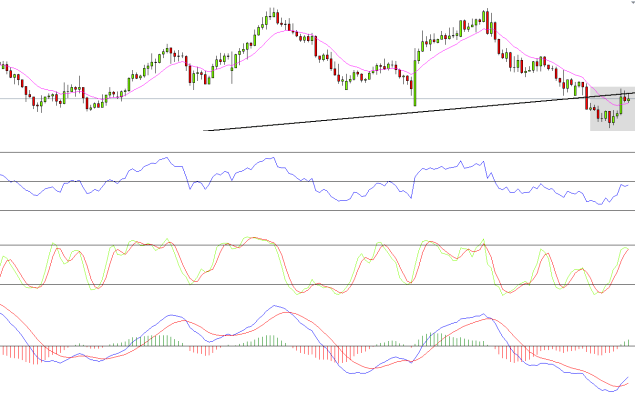The image size is (635, 402).
Task: Click the last candlestick on the price chart
Action: [627, 97]
